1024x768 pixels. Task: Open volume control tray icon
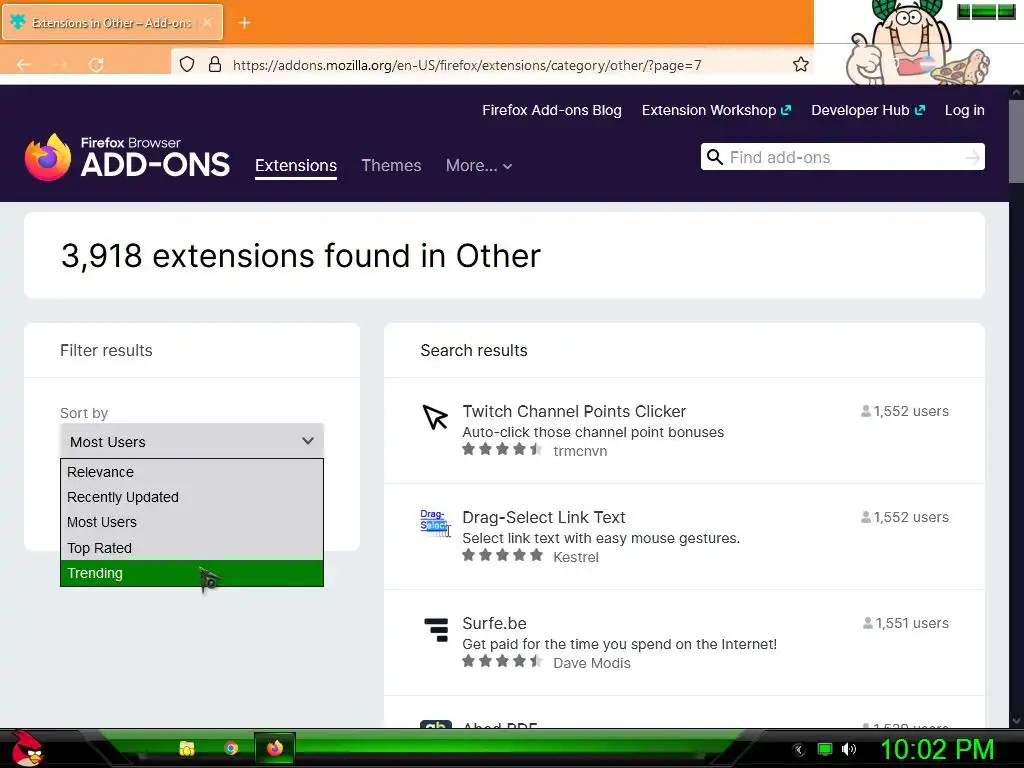tap(849, 749)
